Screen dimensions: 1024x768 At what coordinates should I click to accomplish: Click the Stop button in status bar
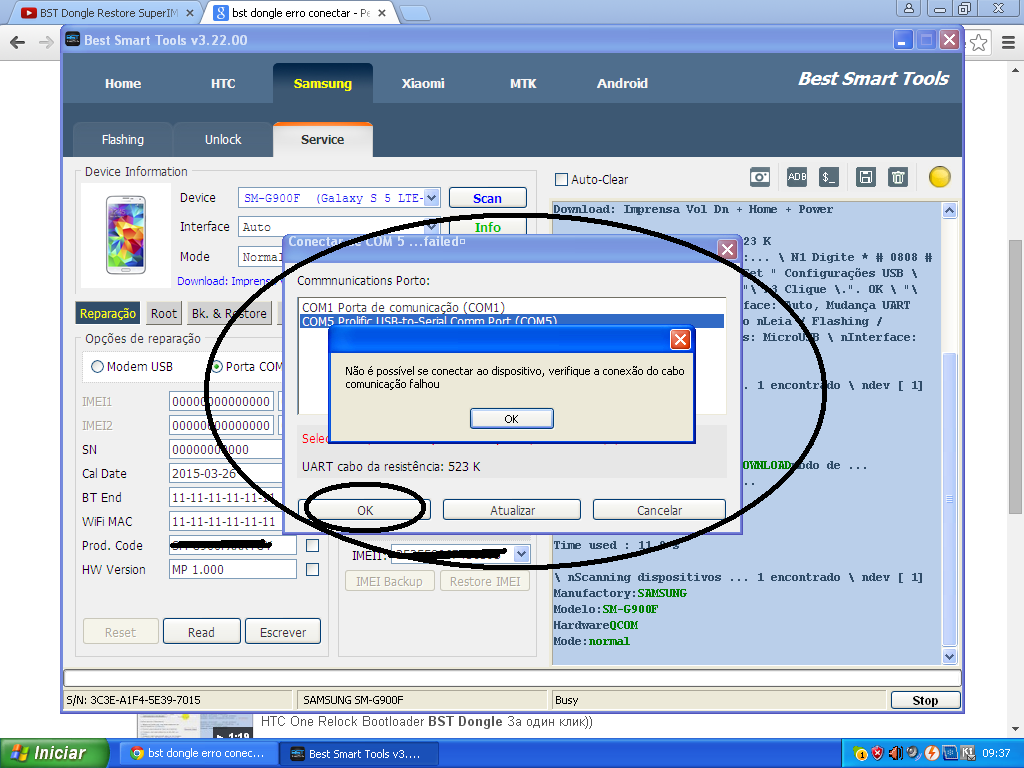click(925, 700)
